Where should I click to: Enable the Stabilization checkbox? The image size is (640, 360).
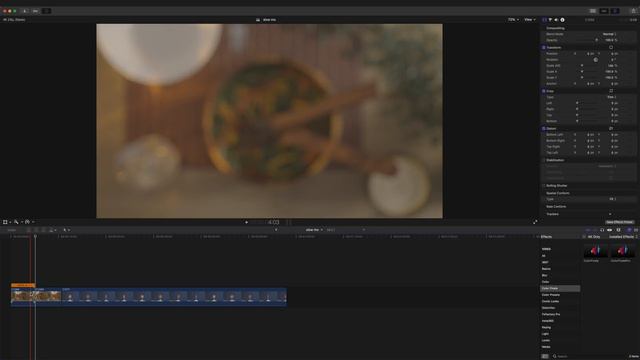[x=544, y=160]
